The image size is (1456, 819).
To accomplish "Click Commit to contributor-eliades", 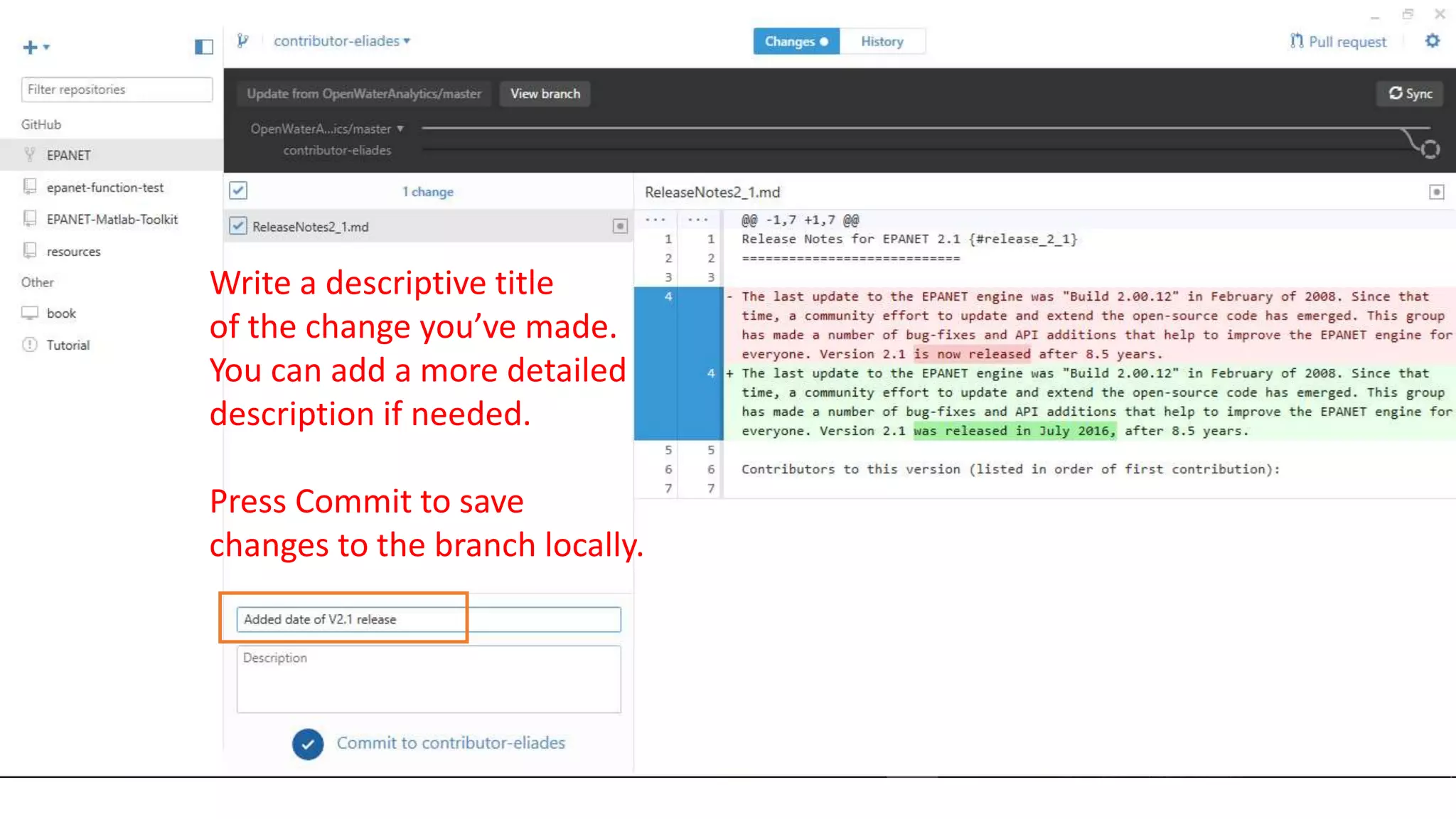I will click(x=429, y=743).
